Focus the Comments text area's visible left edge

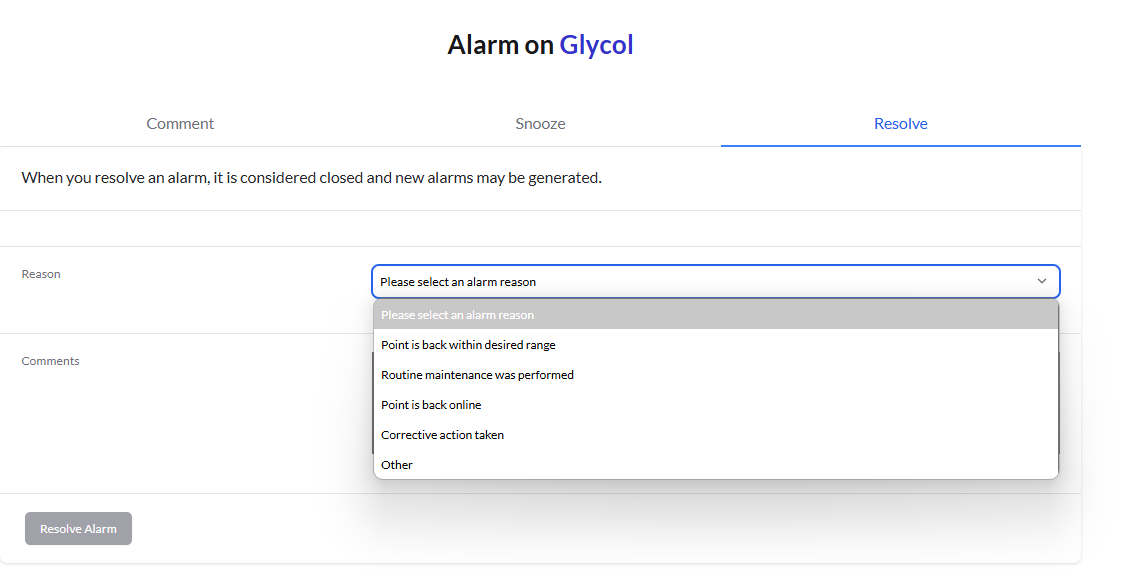coord(372,403)
